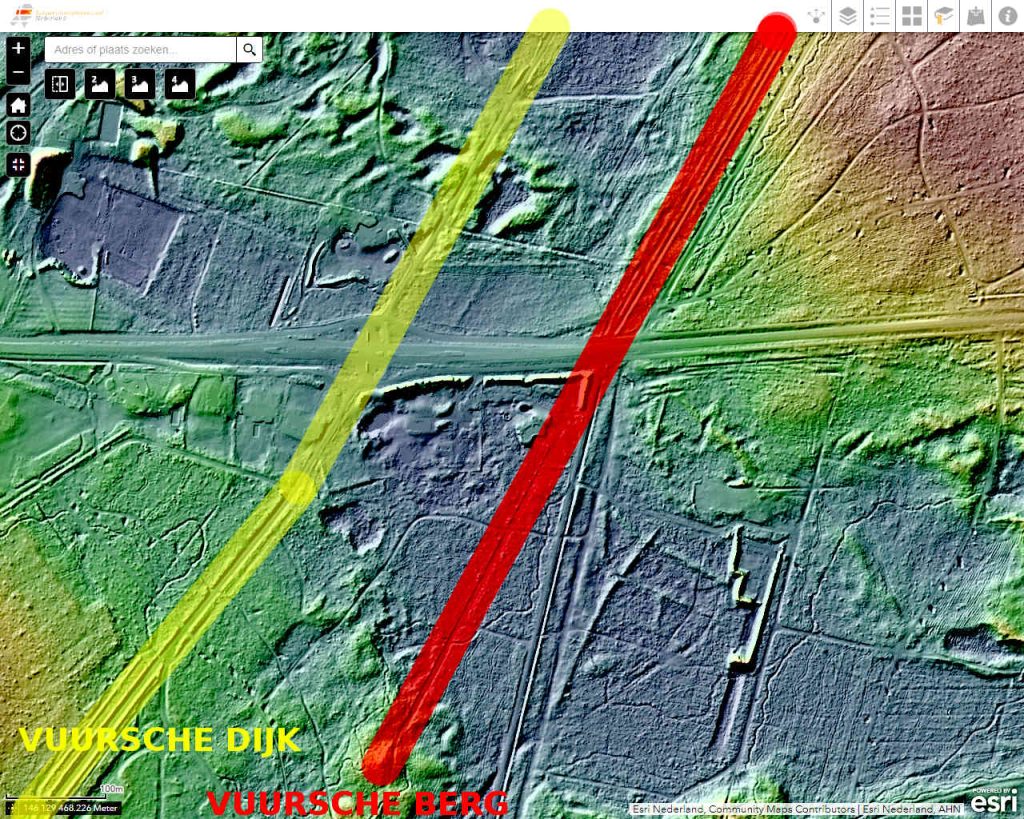Click the Esri logo link
The image size is (1024, 819).
pyautogui.click(x=994, y=800)
